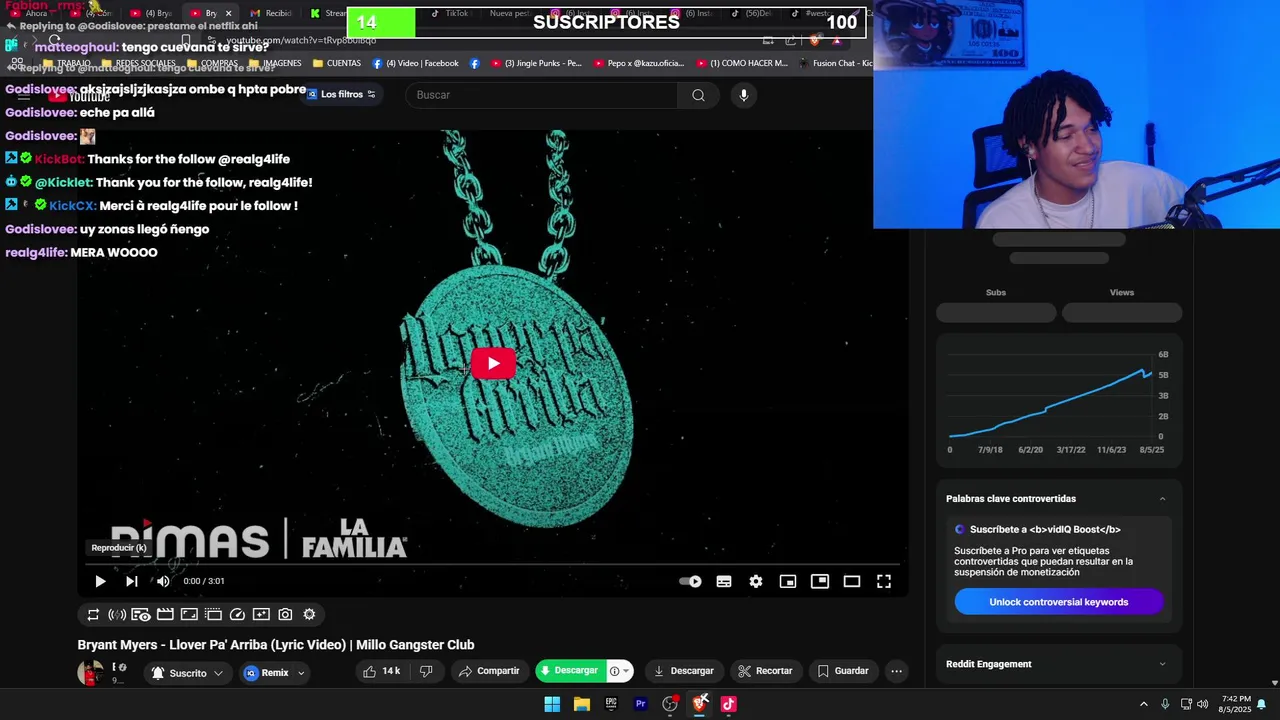1280x720 pixels.
Task: Collapse Palabras clave controvertidas section
Action: (1162, 499)
